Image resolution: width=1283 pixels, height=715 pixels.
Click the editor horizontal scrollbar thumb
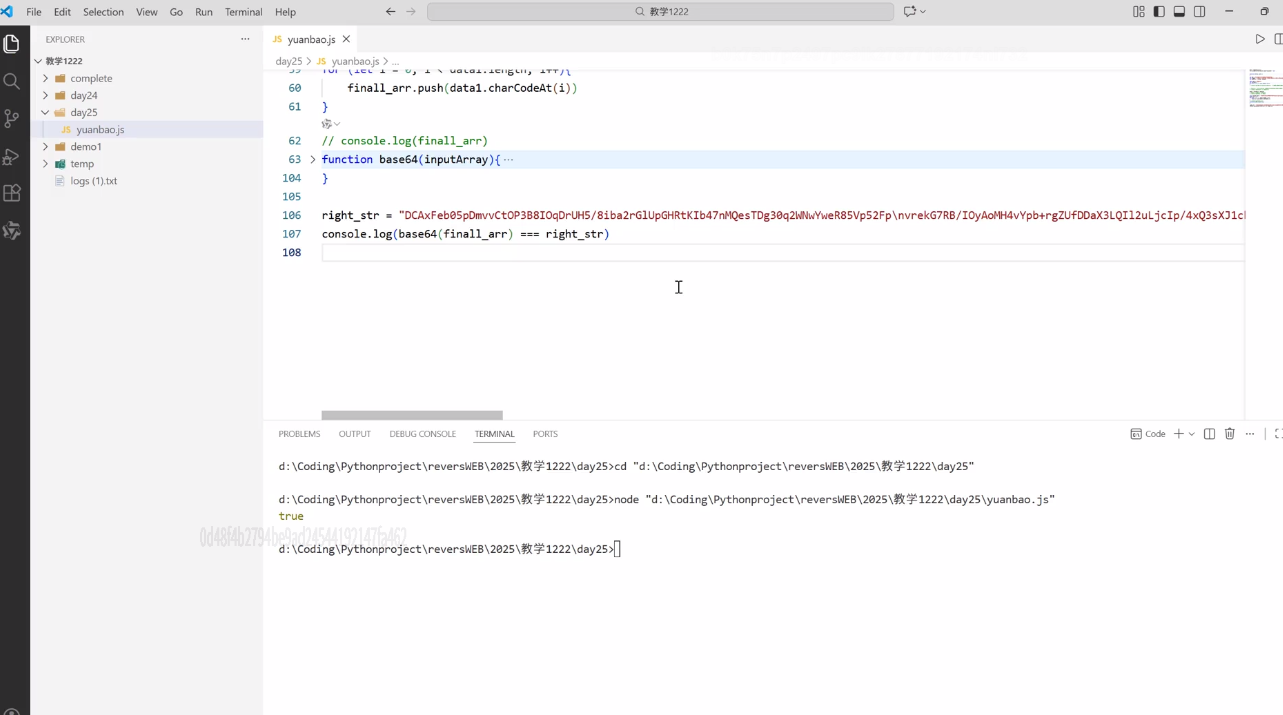click(412, 415)
